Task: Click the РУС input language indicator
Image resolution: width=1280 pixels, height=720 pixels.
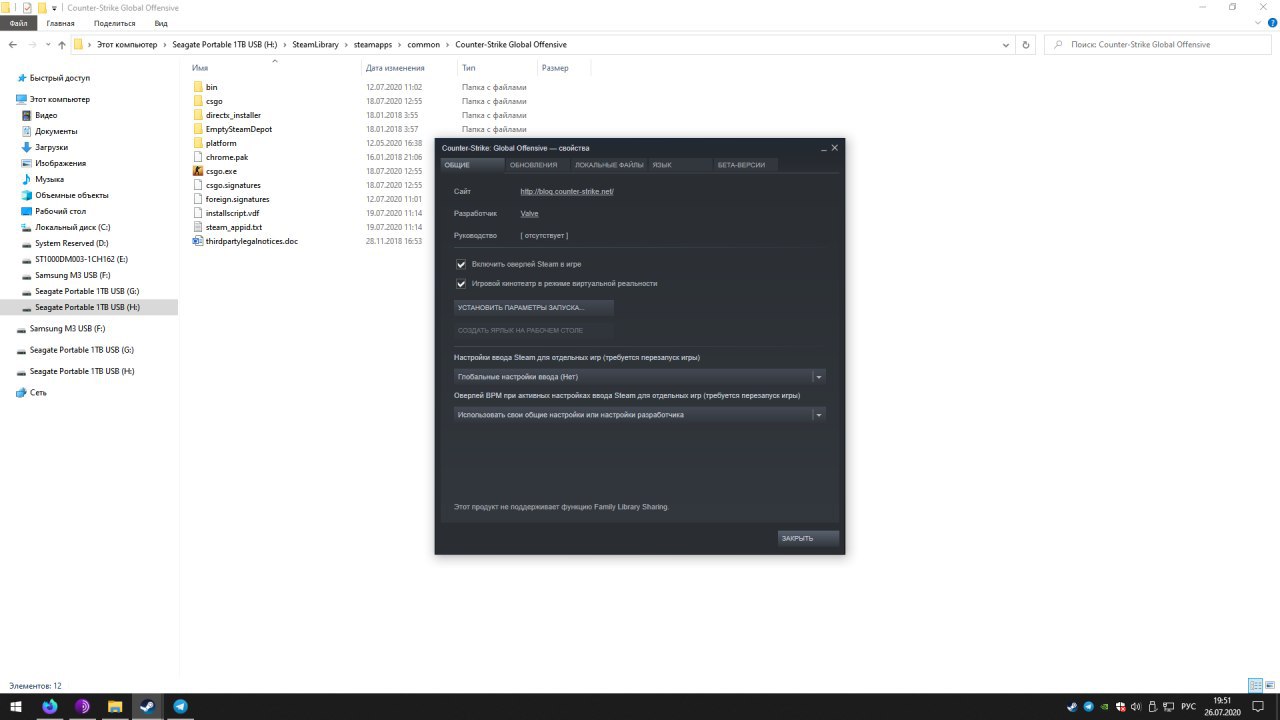Action: coord(1188,706)
